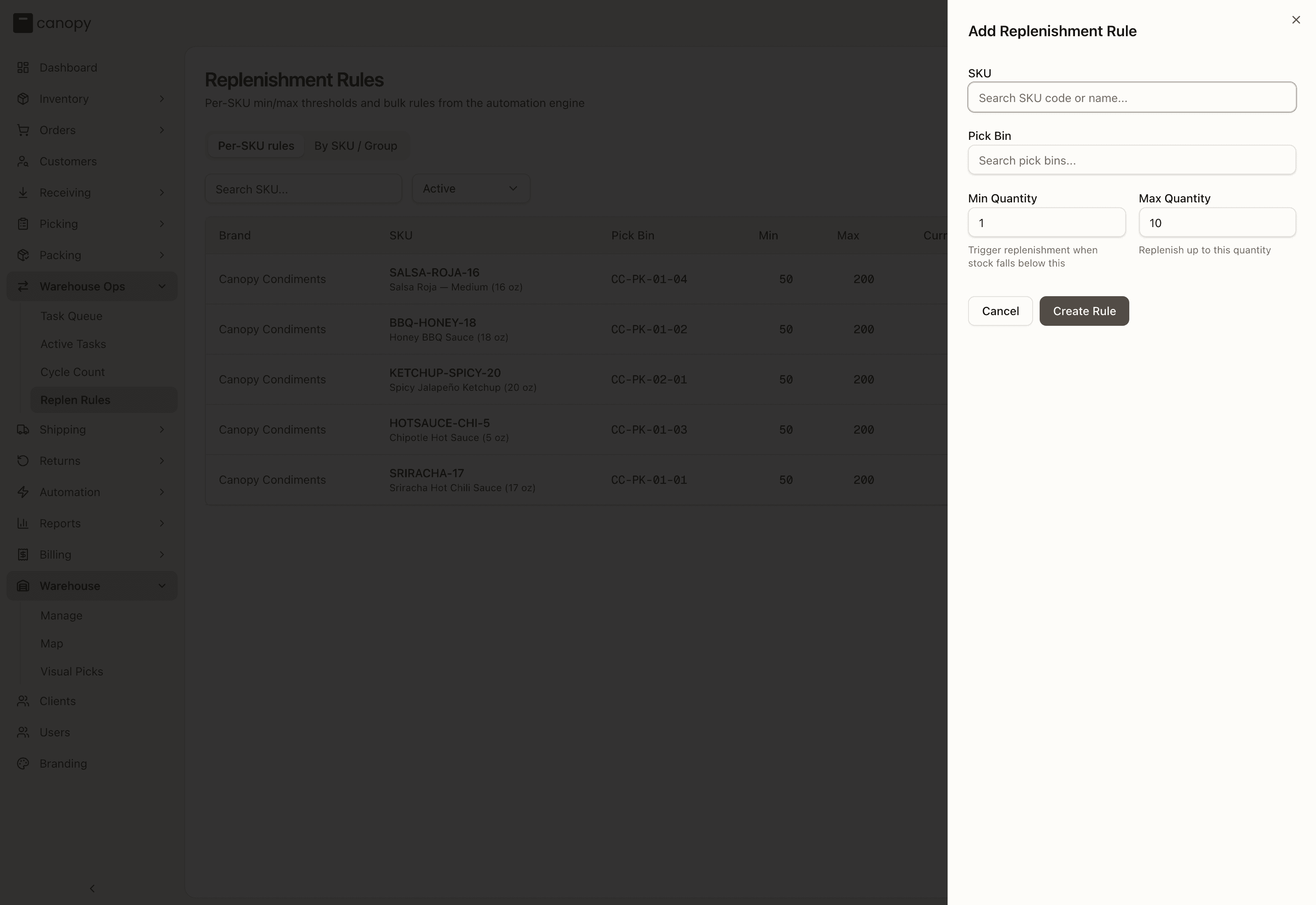Collapse the Warehouse section chevron
The height and width of the screenshot is (905, 1316).
click(x=162, y=586)
